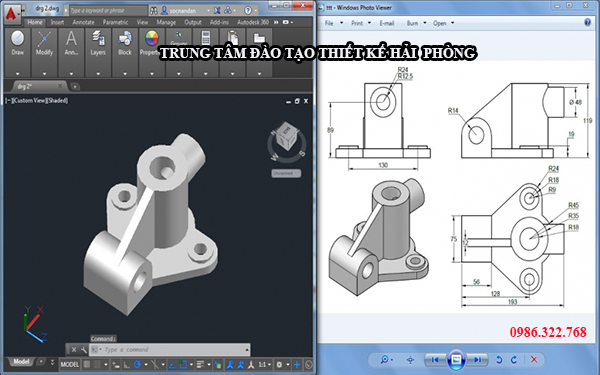600x375 pixels.
Task: Toggle polar tracking blue circle icon
Action: point(138,365)
